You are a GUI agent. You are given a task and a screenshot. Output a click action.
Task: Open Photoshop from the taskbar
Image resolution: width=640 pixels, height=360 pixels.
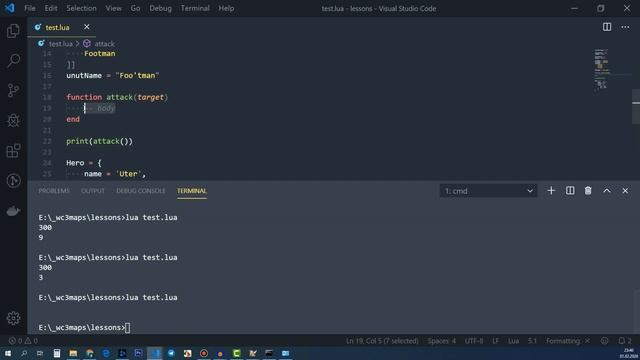[x=138, y=353]
